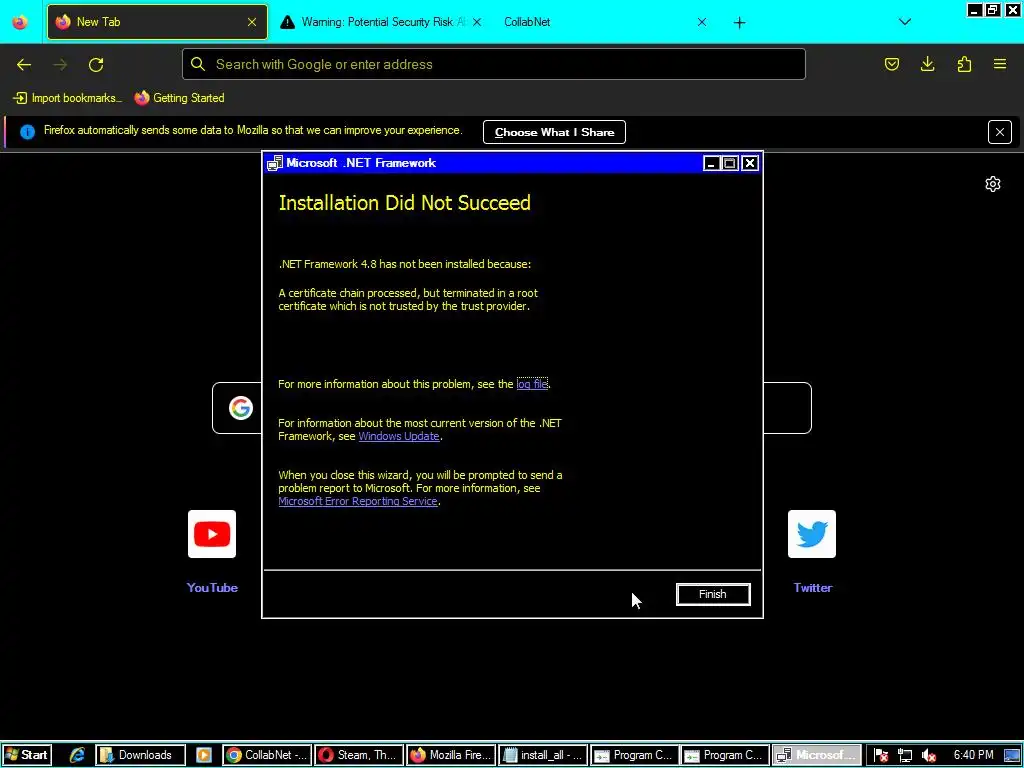Open Microsoft Error Reporting Service link
1024x768 pixels.
[358, 502]
